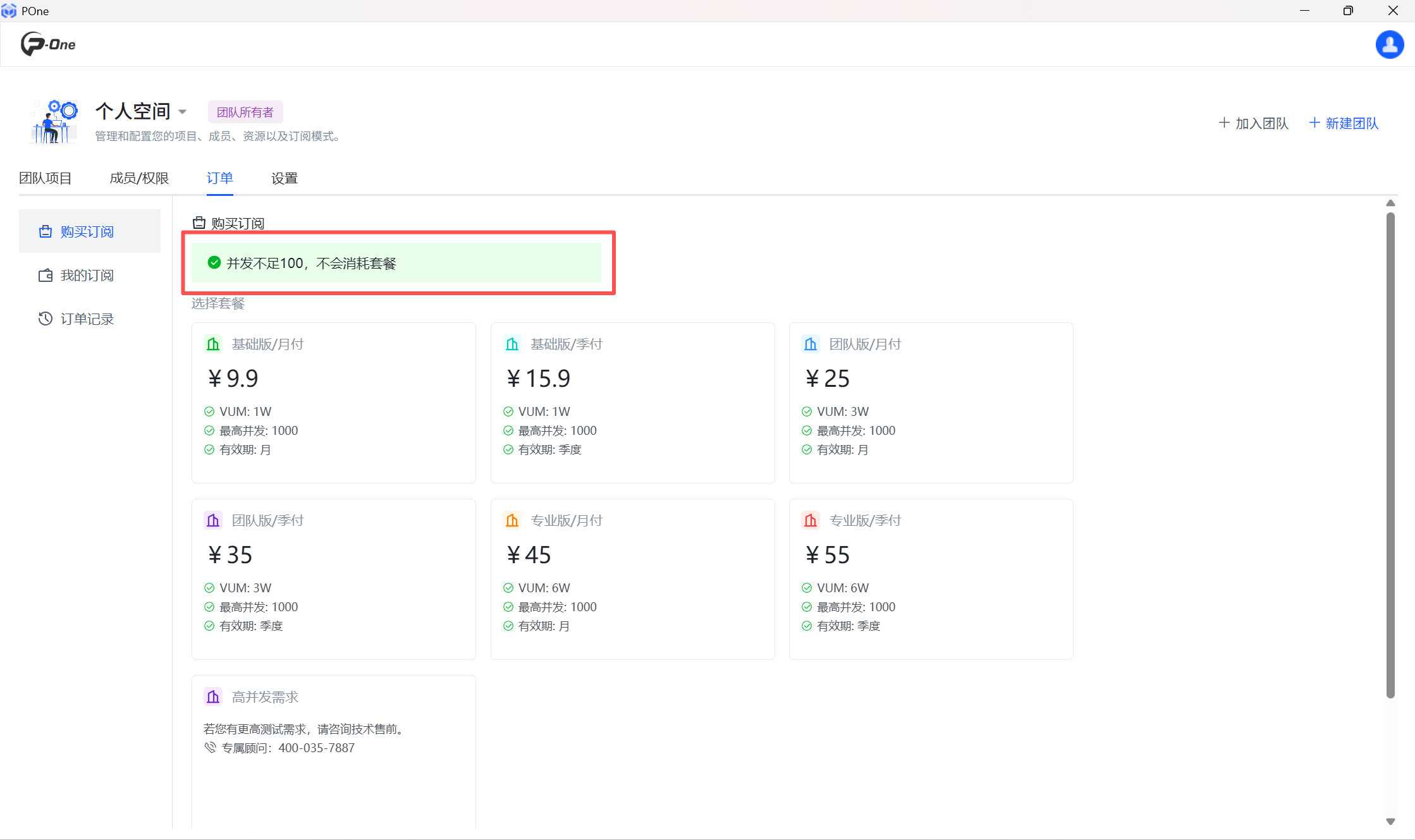
Task: Click the scrollbar down arrow
Action: (x=1390, y=822)
